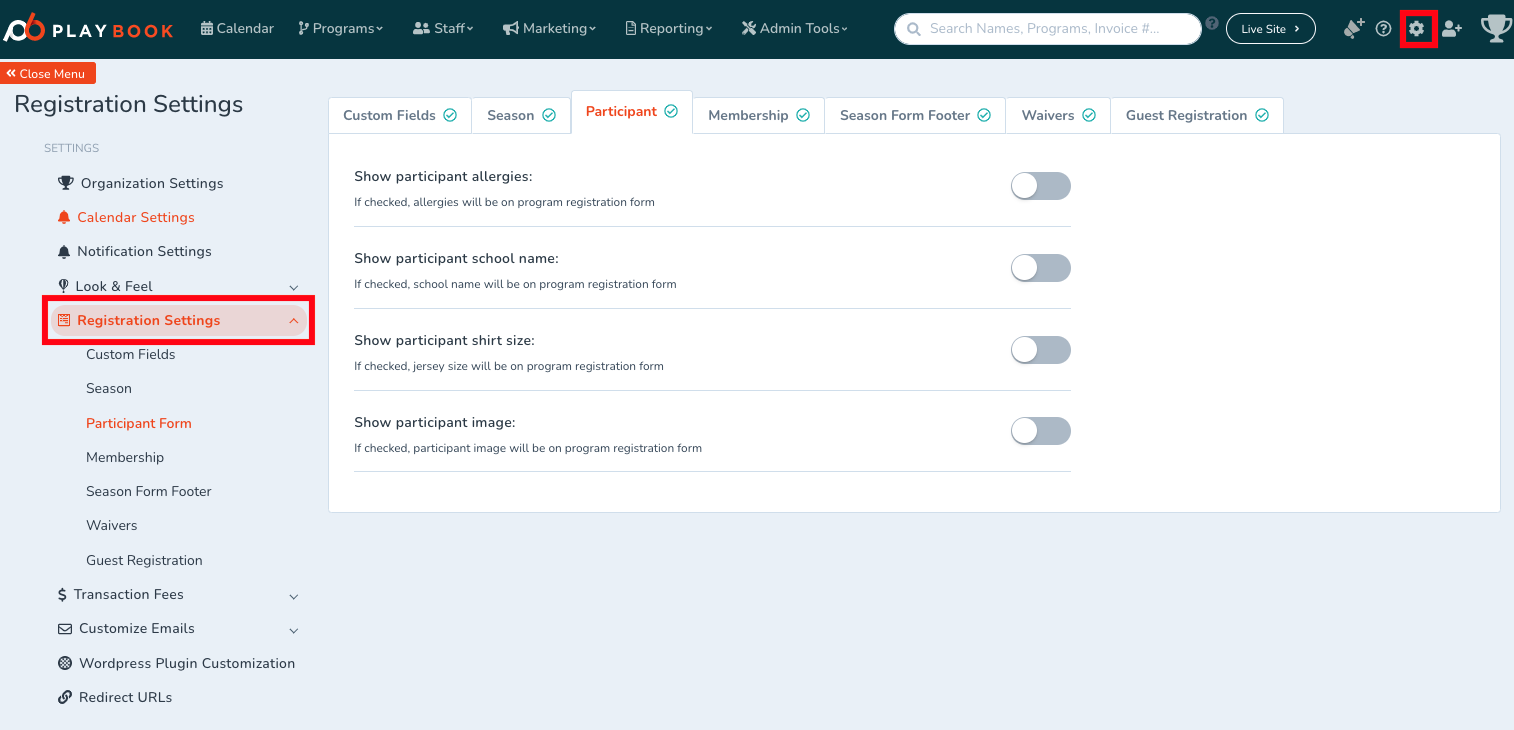Viewport: 1514px width, 730px height.
Task: Click link icon beside Redirect URLs
Action: [x=65, y=697]
